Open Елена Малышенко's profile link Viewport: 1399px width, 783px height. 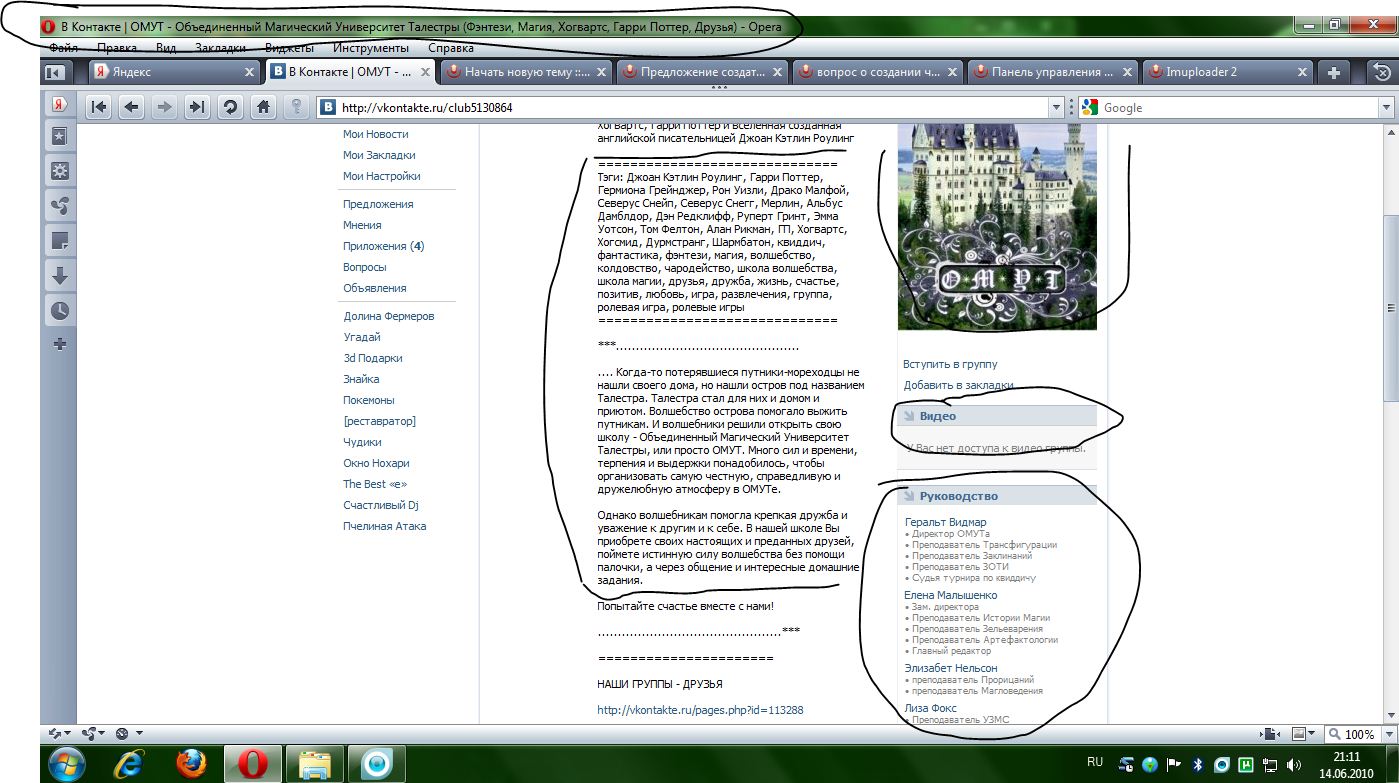[951, 595]
